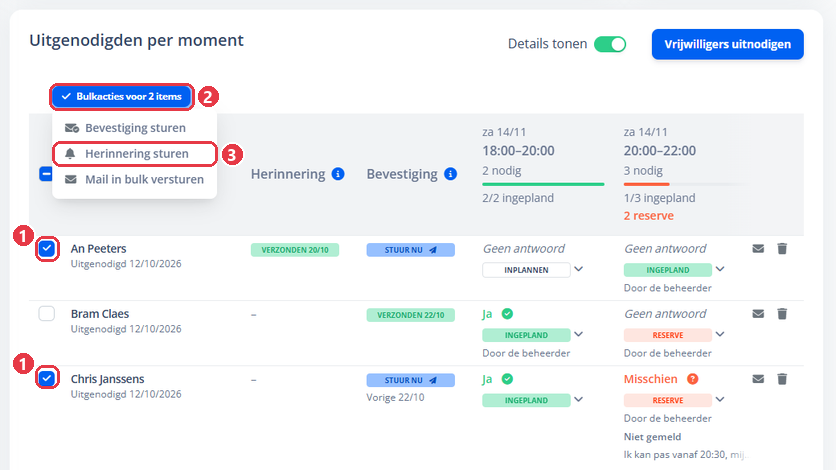Click VERZONDEN 22/10 badge
The image size is (836, 470).
tap(411, 315)
